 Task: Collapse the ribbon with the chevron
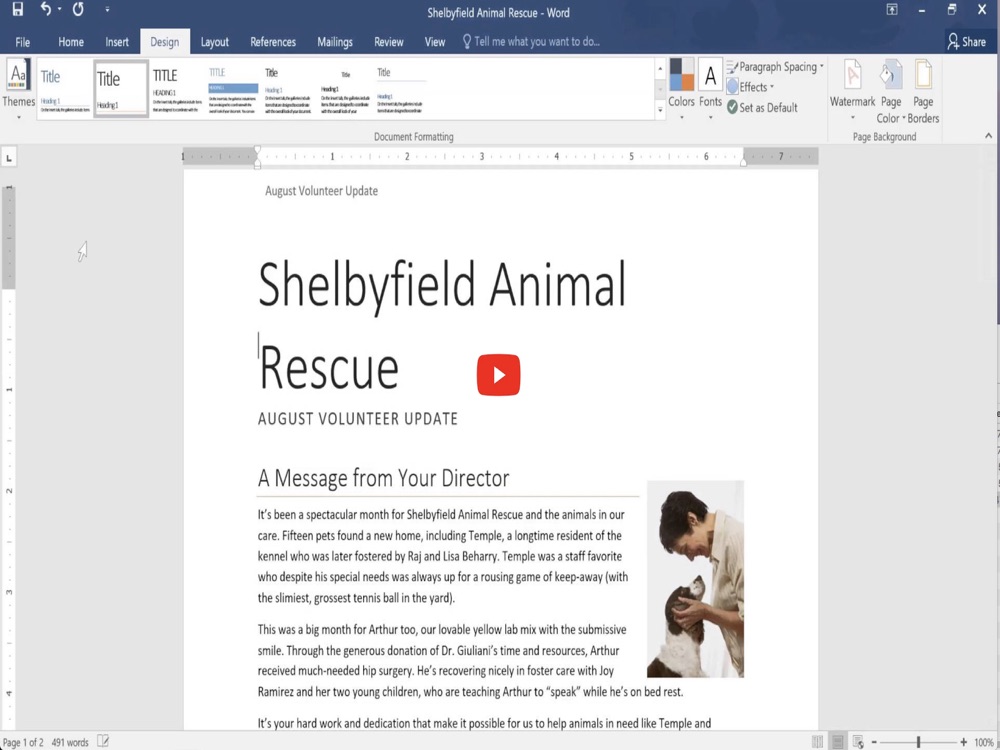988,136
